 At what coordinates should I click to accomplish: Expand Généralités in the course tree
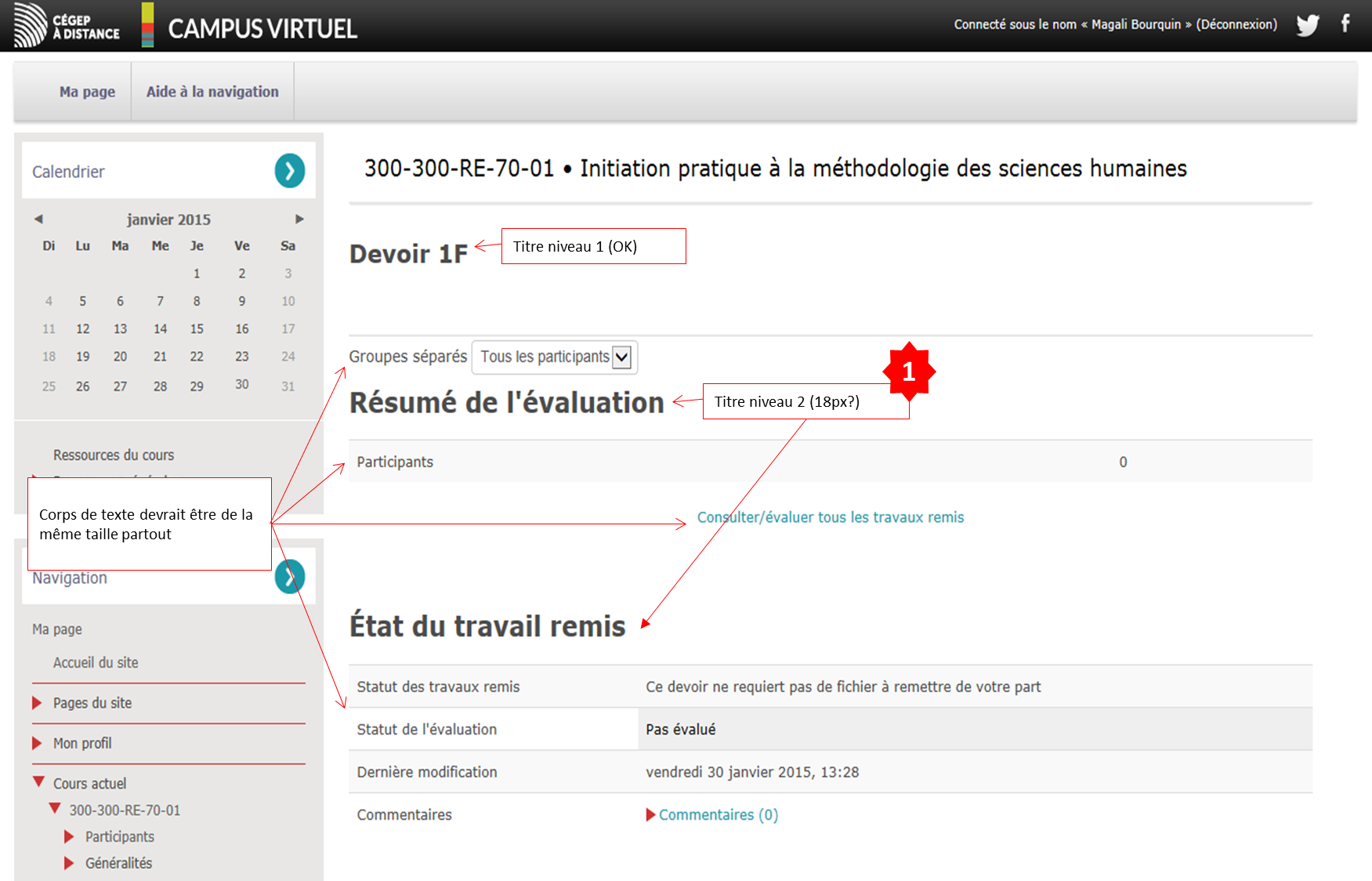[69, 863]
